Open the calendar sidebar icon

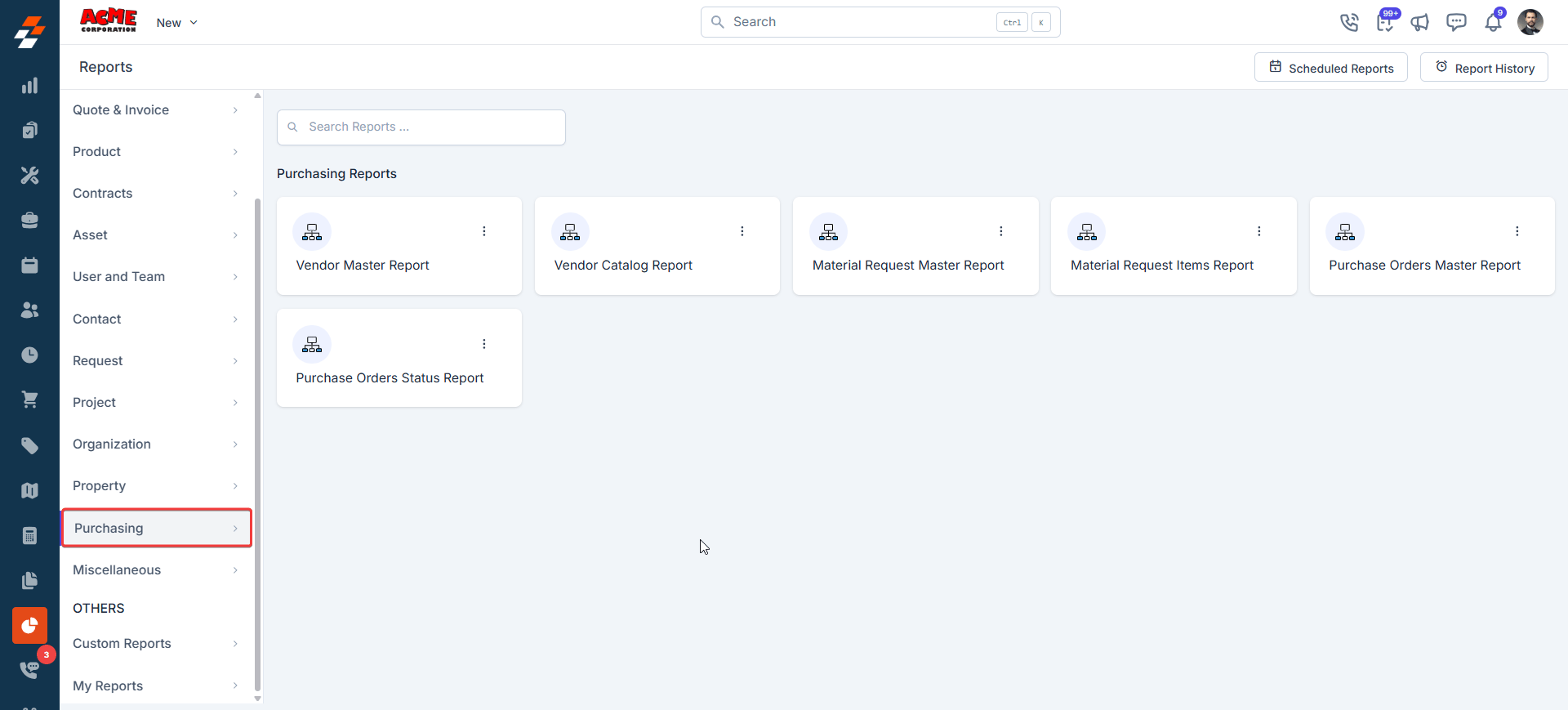coord(29,265)
